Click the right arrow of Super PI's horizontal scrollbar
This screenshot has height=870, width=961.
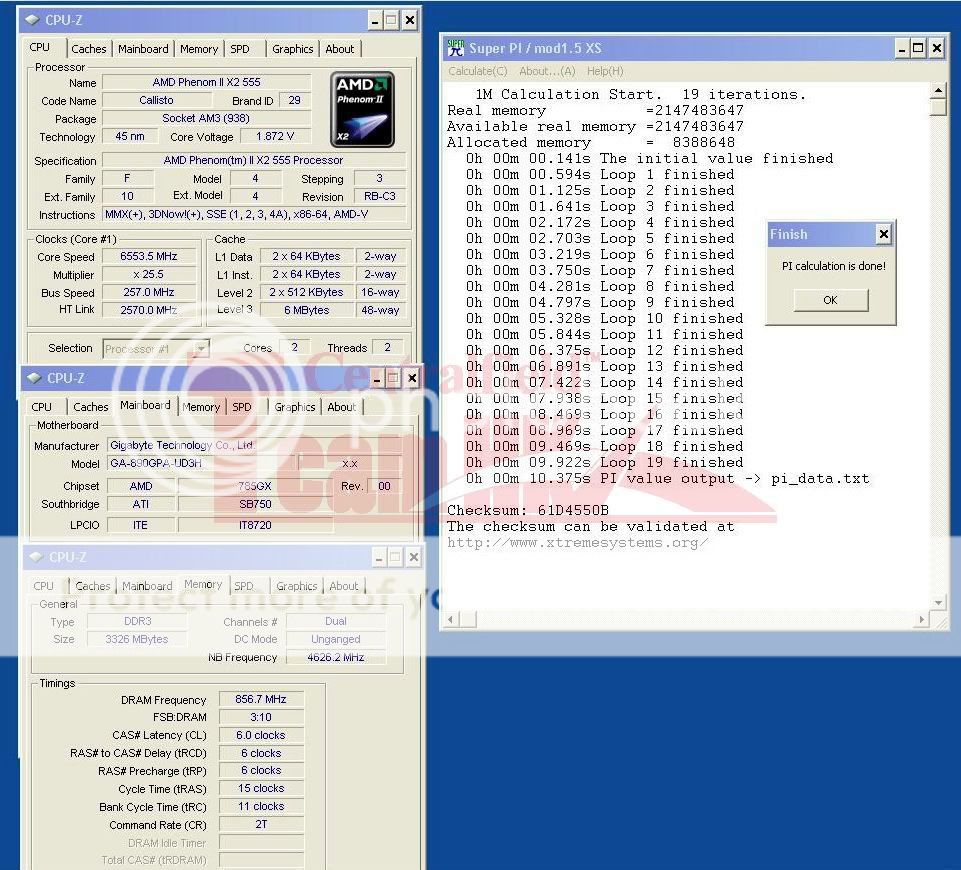(x=922, y=619)
